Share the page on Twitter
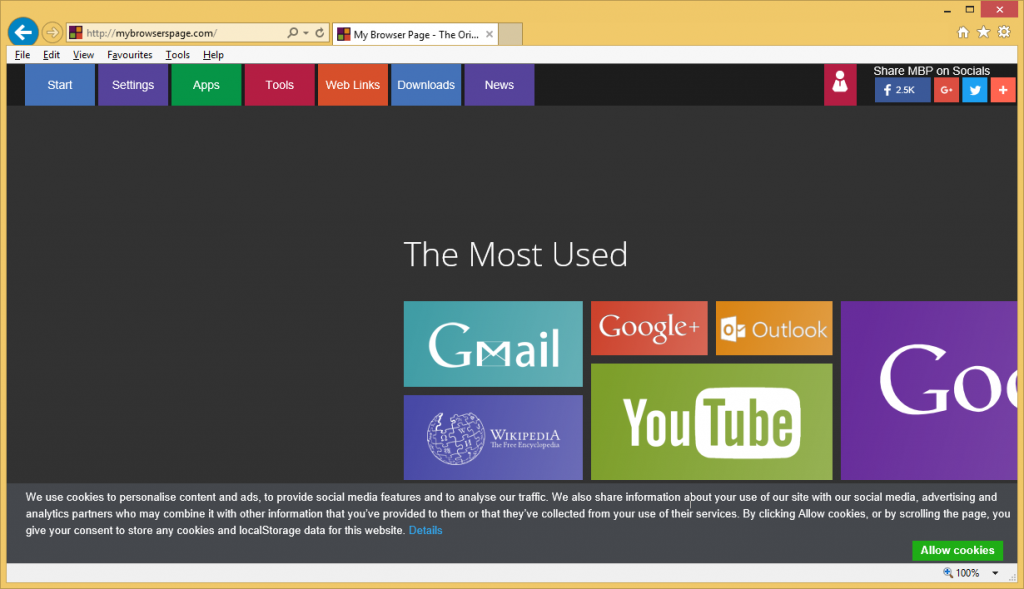1024x589 pixels. pos(974,90)
